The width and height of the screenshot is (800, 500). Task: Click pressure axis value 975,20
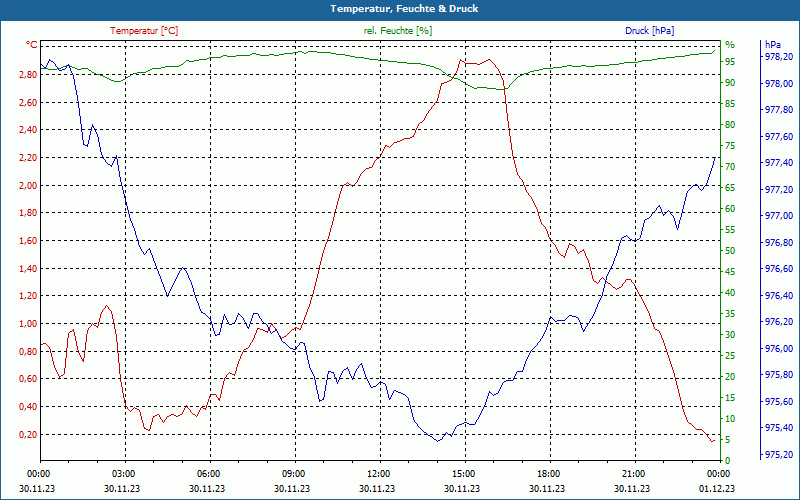779,455
